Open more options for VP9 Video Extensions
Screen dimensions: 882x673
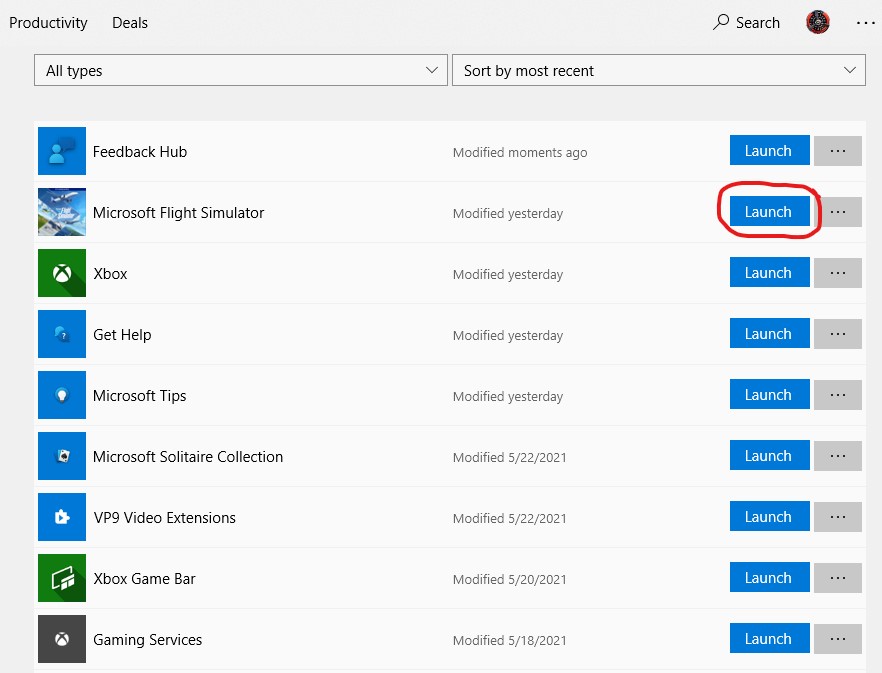838,517
